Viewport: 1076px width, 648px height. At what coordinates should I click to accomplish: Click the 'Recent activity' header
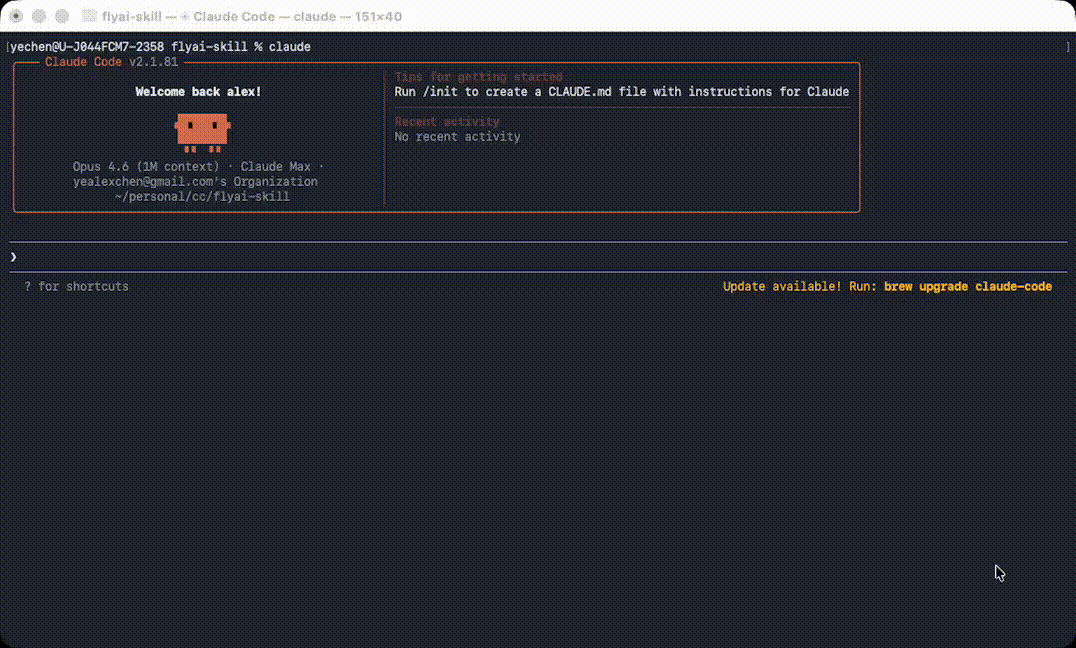coord(446,121)
